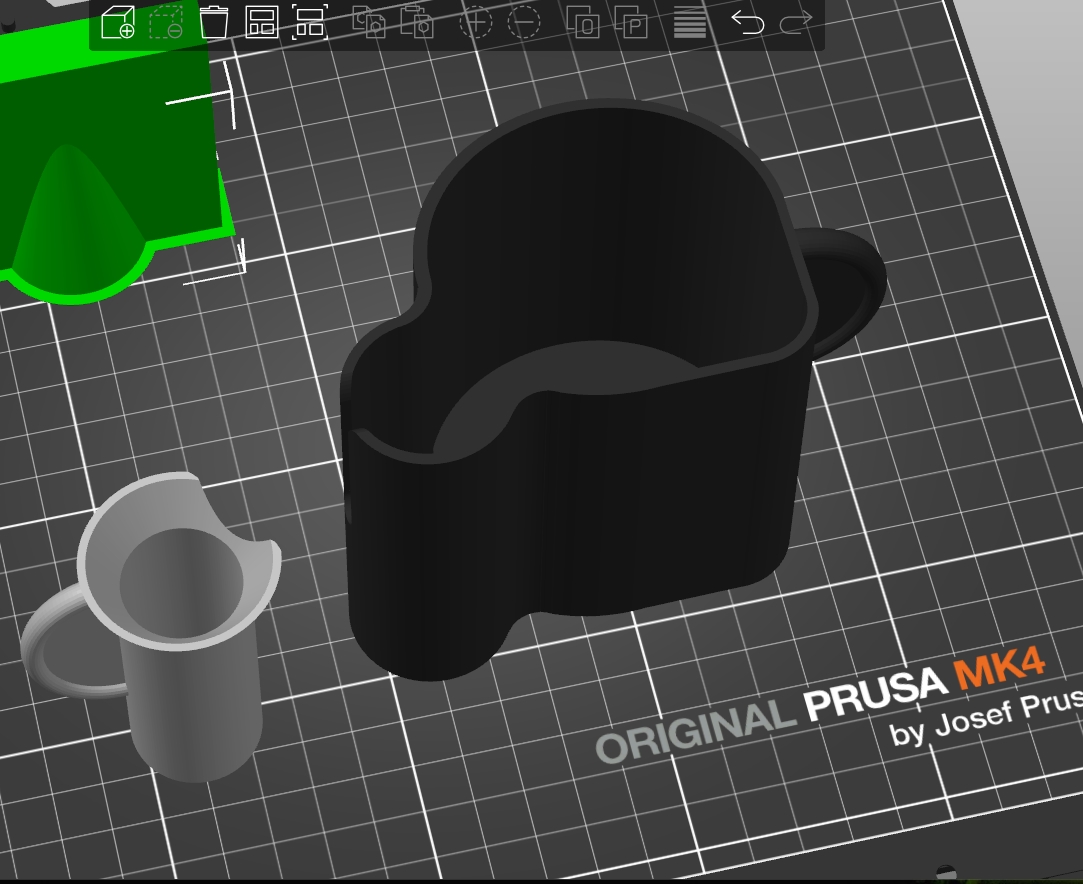Screen dimensions: 1083x884
Task: Click the Split to objects icon
Action: coord(583,22)
